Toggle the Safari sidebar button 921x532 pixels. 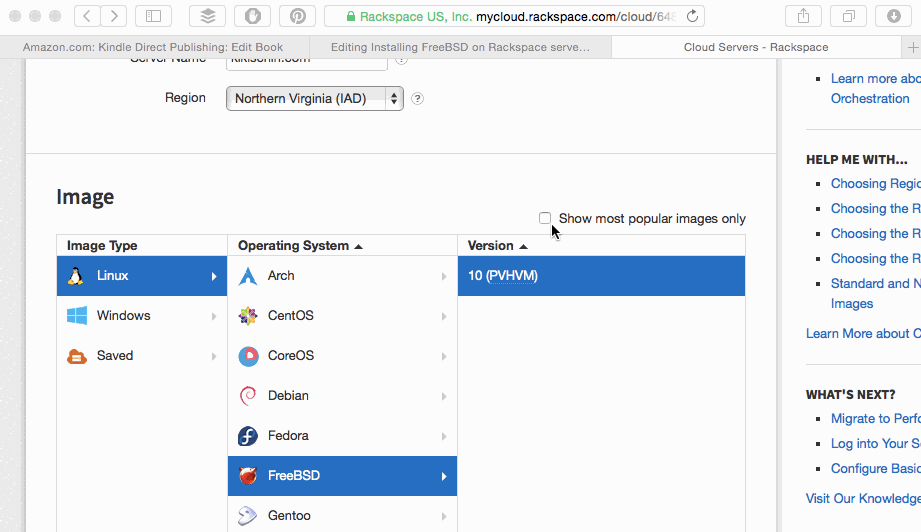(153, 16)
